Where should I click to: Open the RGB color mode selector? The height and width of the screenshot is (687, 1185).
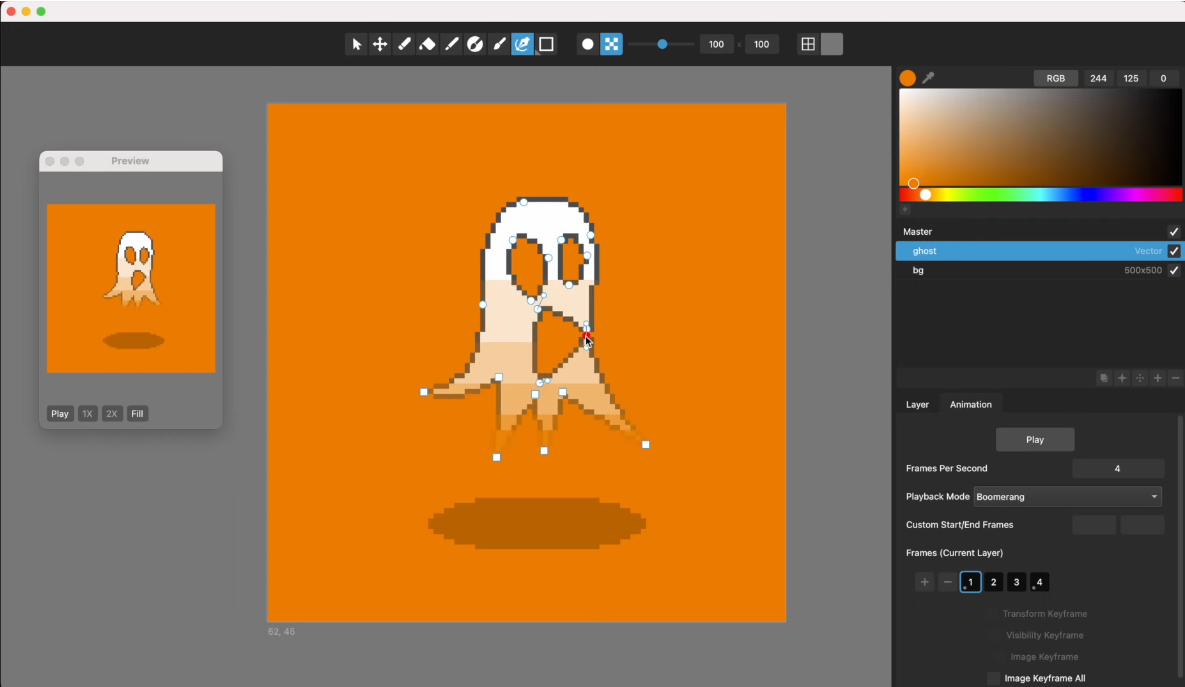pos(1055,78)
